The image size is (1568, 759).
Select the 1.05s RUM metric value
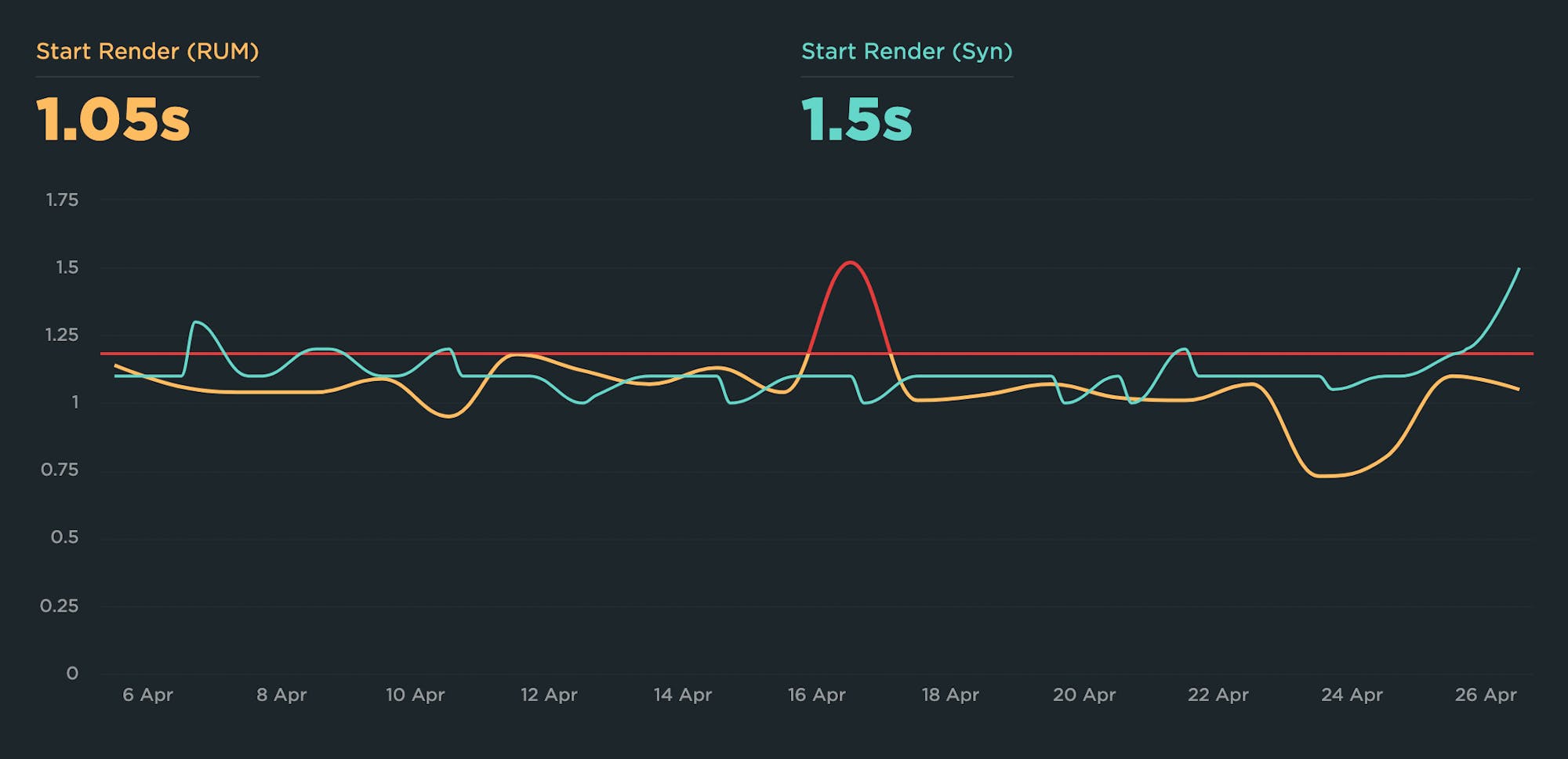(x=113, y=120)
